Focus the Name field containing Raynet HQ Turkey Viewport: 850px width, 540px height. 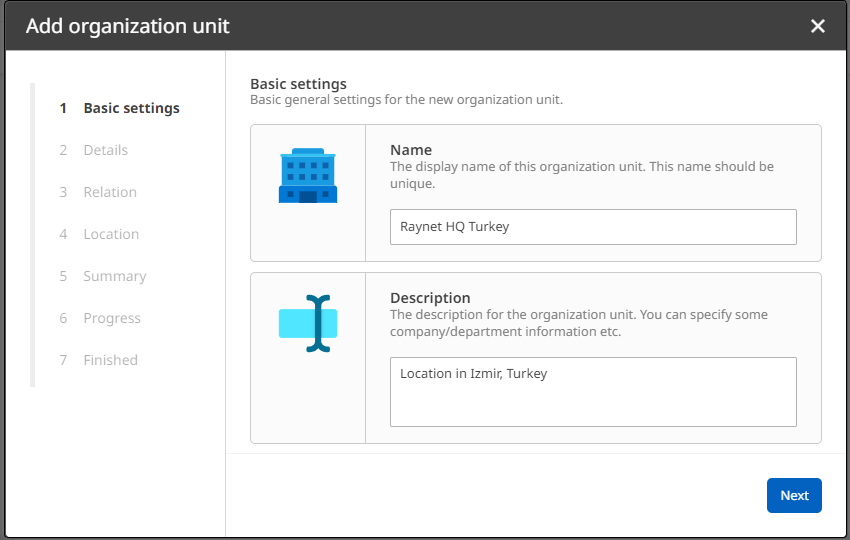click(x=593, y=227)
